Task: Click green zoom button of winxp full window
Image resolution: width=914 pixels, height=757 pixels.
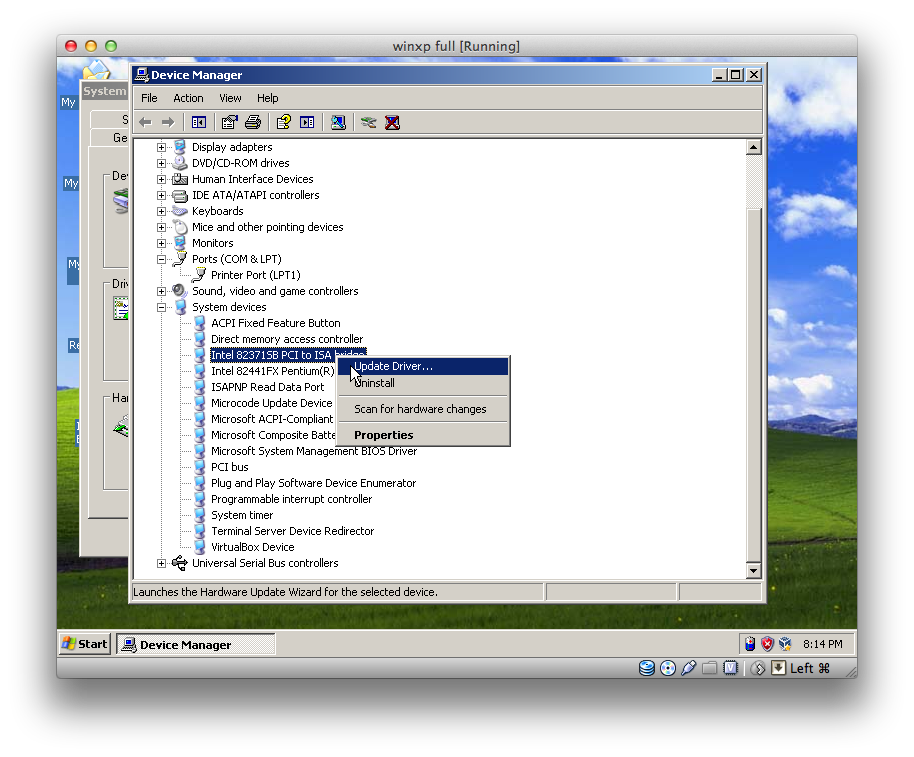Action: click(x=111, y=46)
